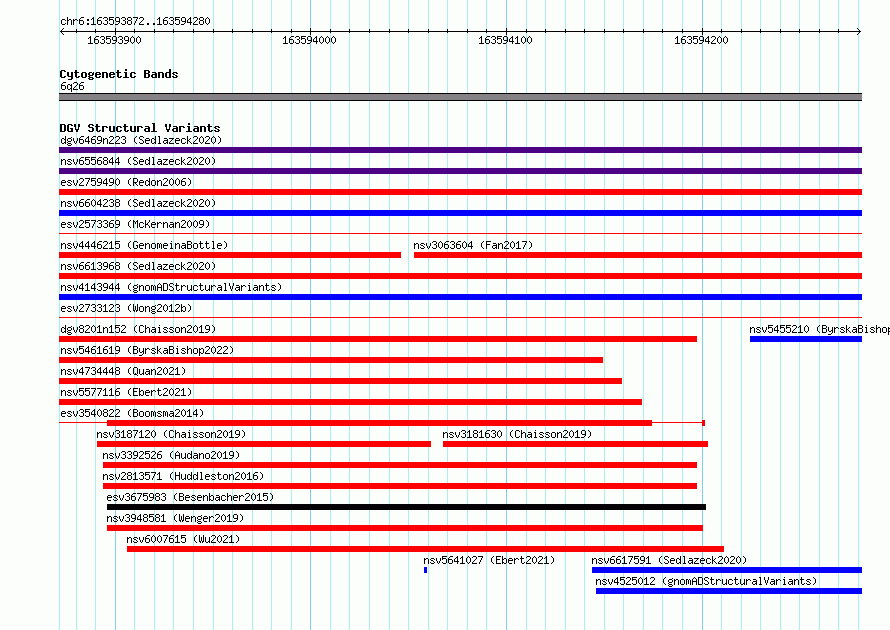The image size is (890, 630).
Task: Open the nsv6556844 (Sedlazeck2020) variant label
Action: (x=138, y=161)
